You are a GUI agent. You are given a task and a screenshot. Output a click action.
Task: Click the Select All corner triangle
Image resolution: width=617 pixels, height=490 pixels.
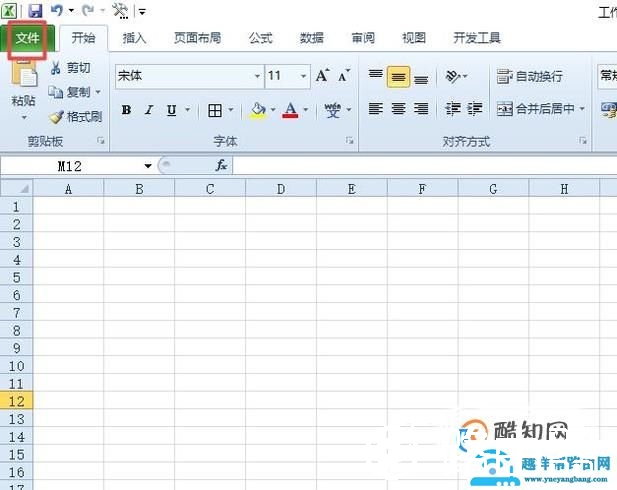click(17, 189)
